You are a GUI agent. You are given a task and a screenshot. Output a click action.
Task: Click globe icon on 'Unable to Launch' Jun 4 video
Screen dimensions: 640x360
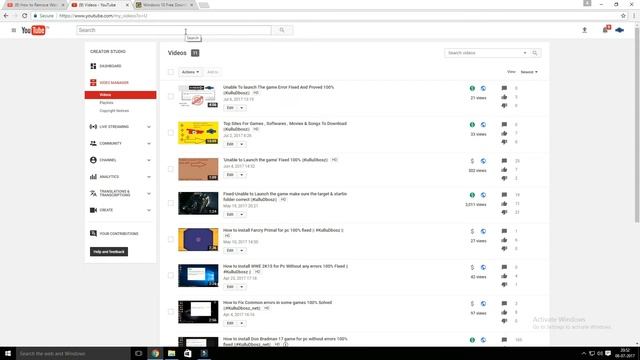tap(483, 161)
